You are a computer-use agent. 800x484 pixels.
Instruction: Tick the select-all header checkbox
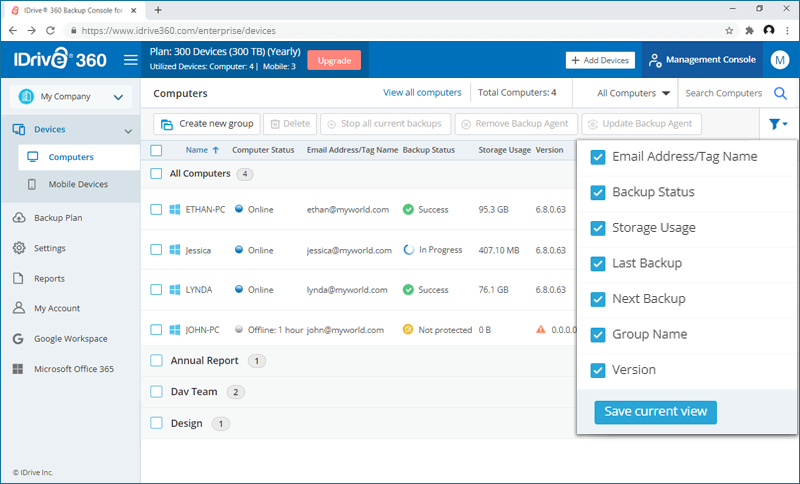point(156,150)
